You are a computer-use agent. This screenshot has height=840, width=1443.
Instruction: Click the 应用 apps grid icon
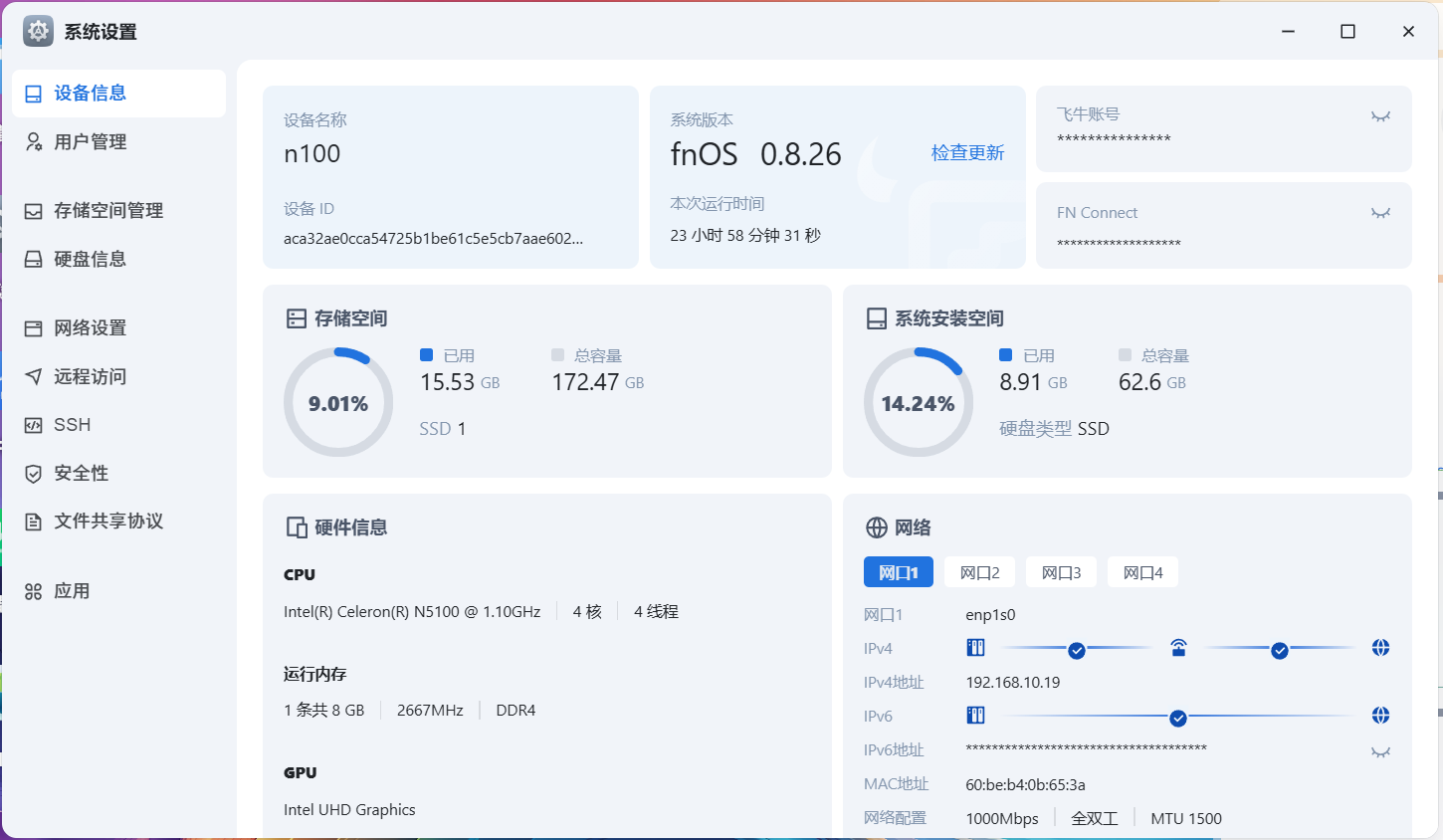click(34, 591)
